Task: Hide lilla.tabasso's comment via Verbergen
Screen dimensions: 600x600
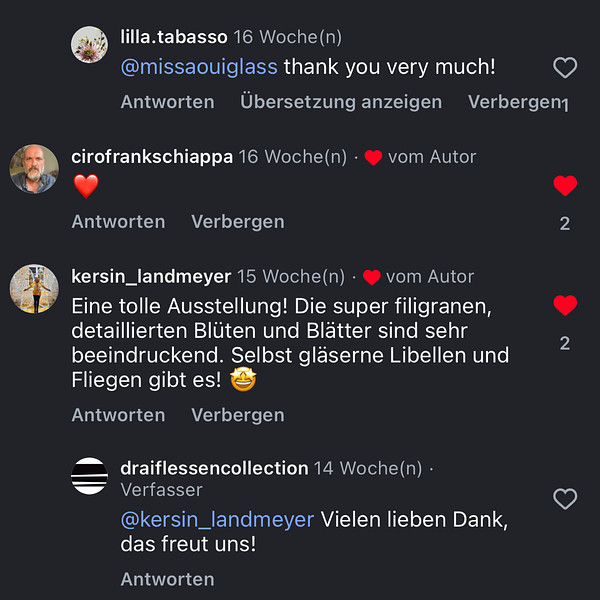Action: (x=512, y=102)
